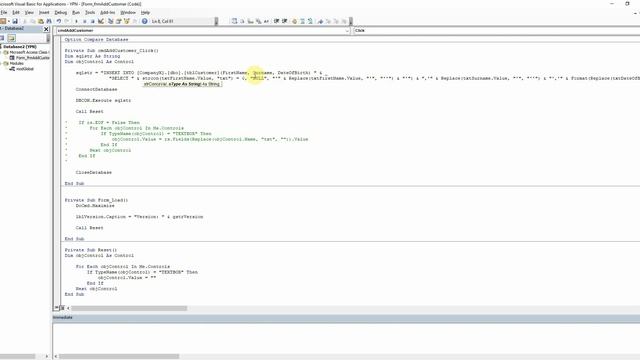Click the Quick Info icon
This screenshot has height=360, width=640.
250,21
